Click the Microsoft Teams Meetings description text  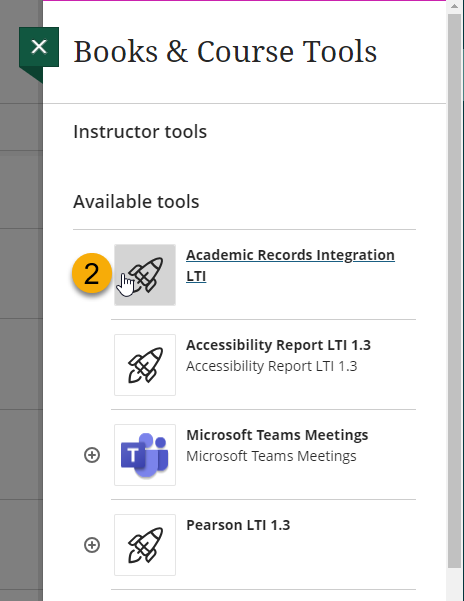coord(271,456)
